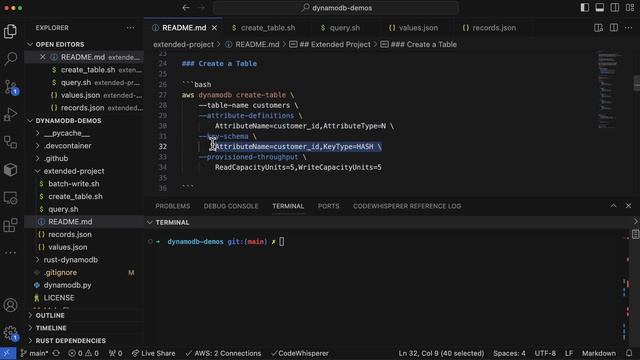Click the main* branch in status bar
Viewport: 640px width, 360px height.
[x=35, y=353]
